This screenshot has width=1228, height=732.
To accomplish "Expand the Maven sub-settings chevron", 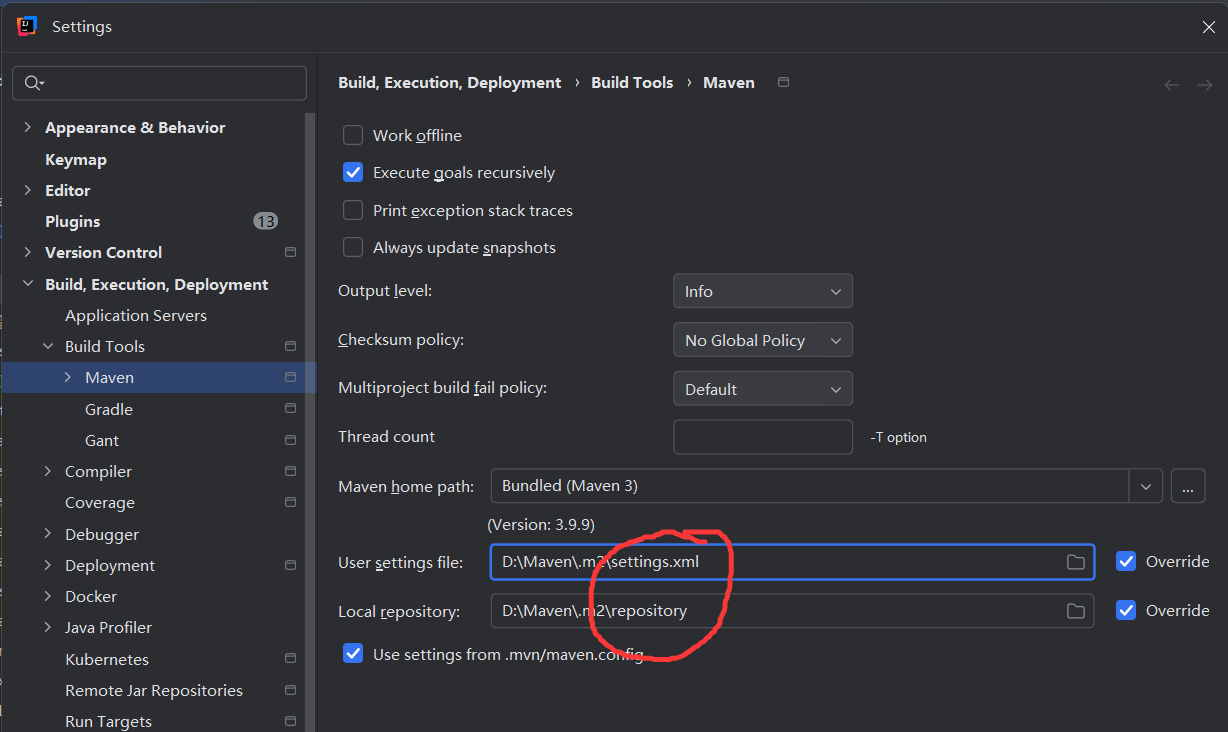I will 67,377.
